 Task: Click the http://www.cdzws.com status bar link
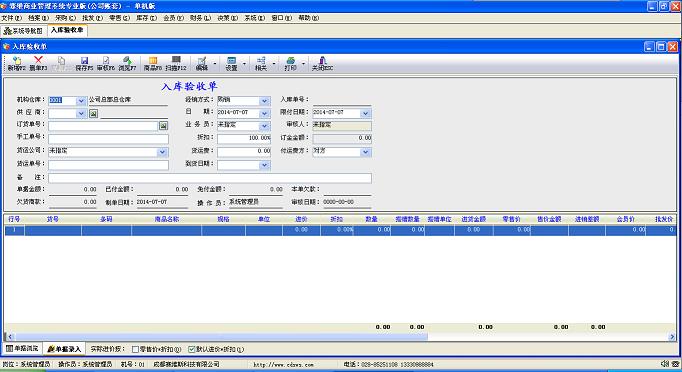point(284,364)
